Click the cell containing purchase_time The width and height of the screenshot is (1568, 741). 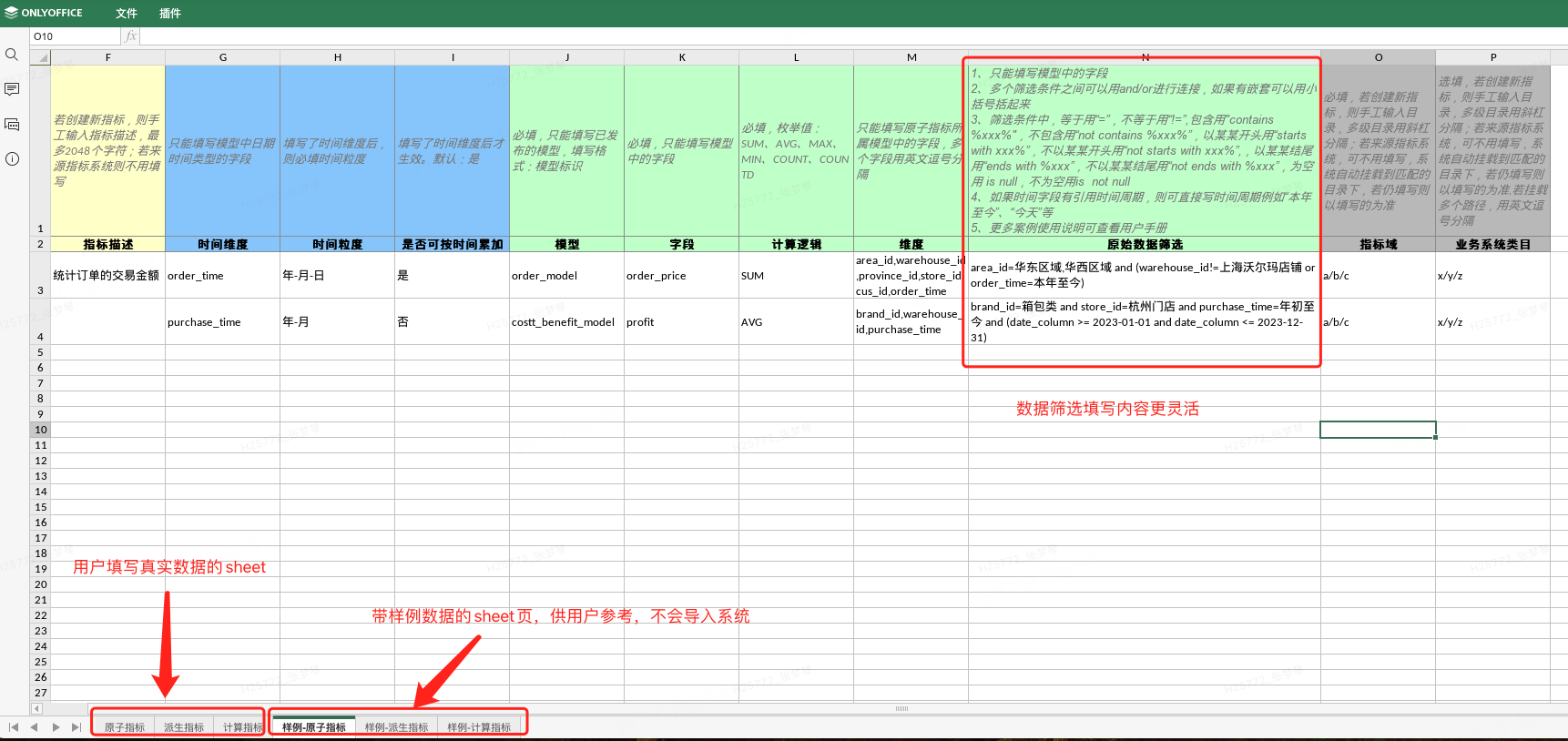pyautogui.click(x=223, y=321)
